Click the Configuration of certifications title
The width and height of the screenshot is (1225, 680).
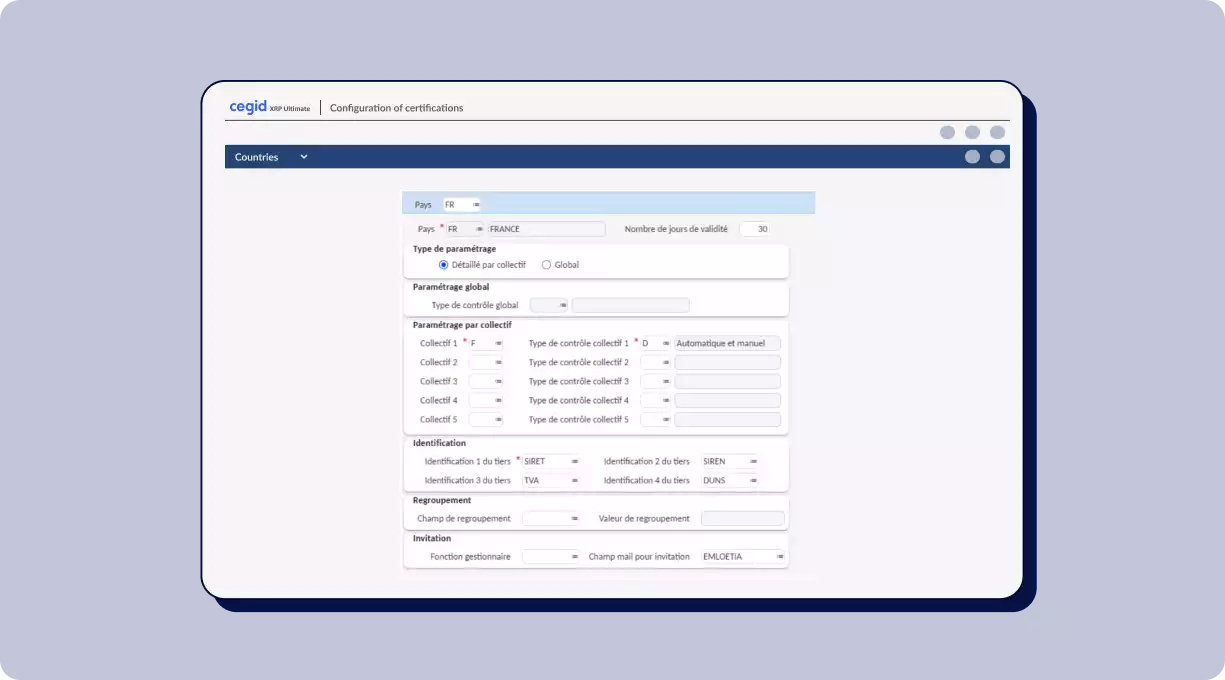396,108
